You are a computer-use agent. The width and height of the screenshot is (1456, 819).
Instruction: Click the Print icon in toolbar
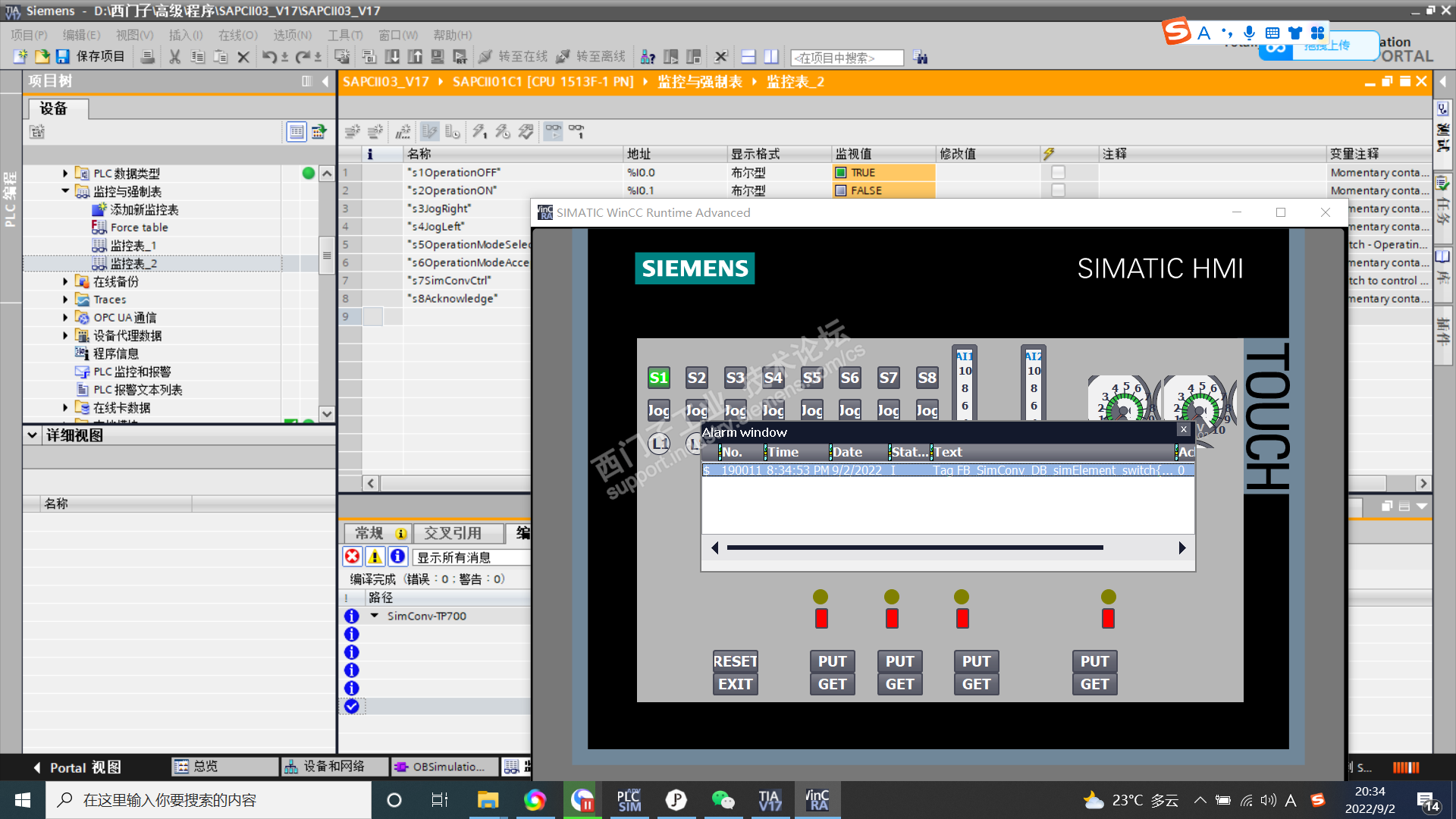(x=148, y=57)
